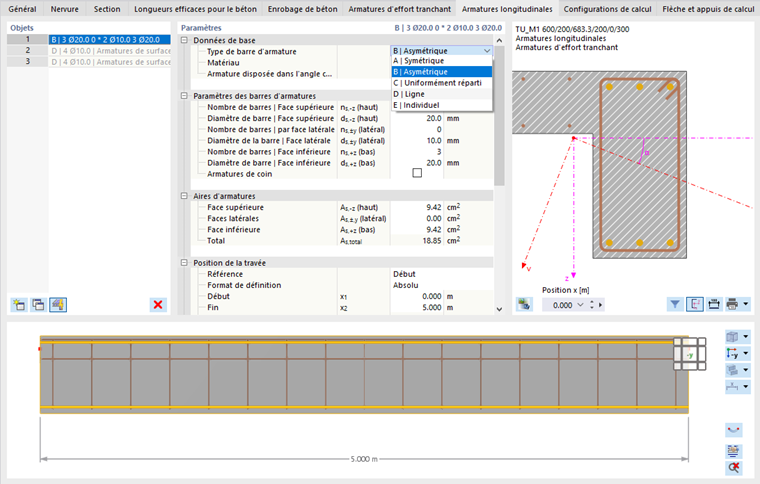The width and height of the screenshot is (760, 484).
Task: Click the -y axis view direction icon
Action: coord(732,353)
